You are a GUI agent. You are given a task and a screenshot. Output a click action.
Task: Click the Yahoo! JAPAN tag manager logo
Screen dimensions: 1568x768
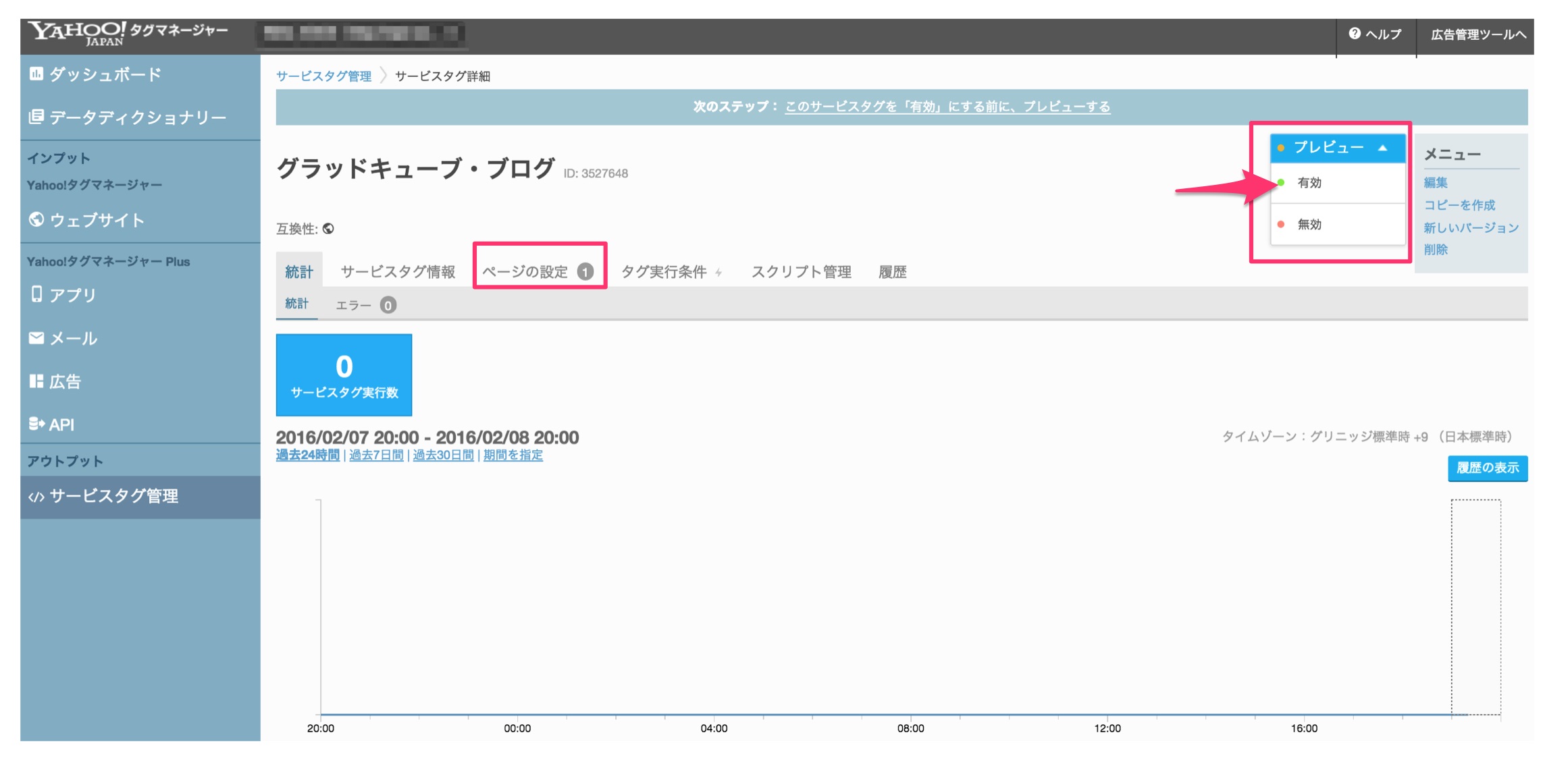tap(128, 32)
